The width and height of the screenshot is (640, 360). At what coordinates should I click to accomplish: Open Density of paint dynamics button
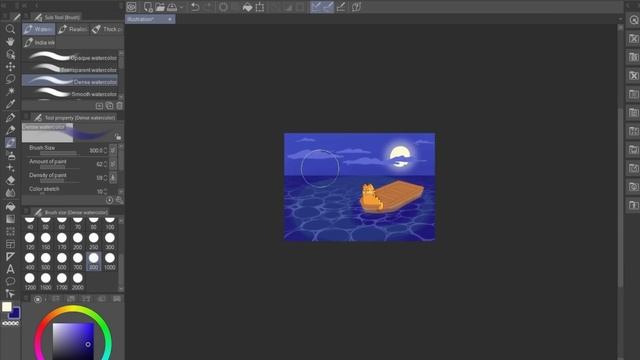click(113, 178)
